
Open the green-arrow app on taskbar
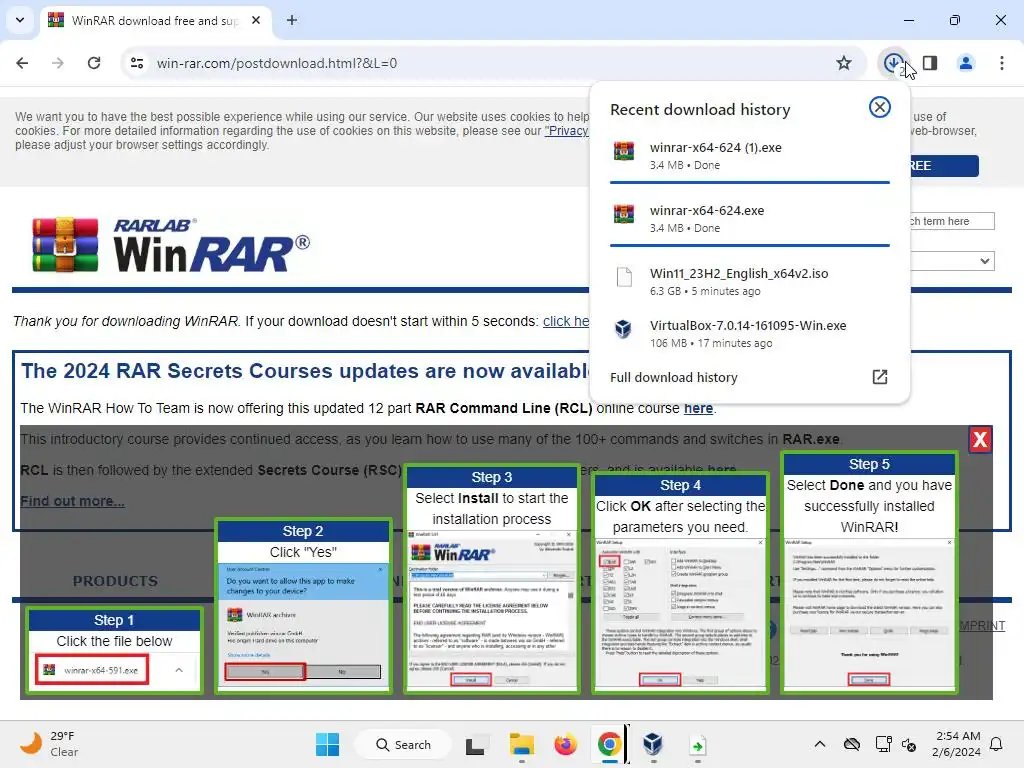pos(697,744)
